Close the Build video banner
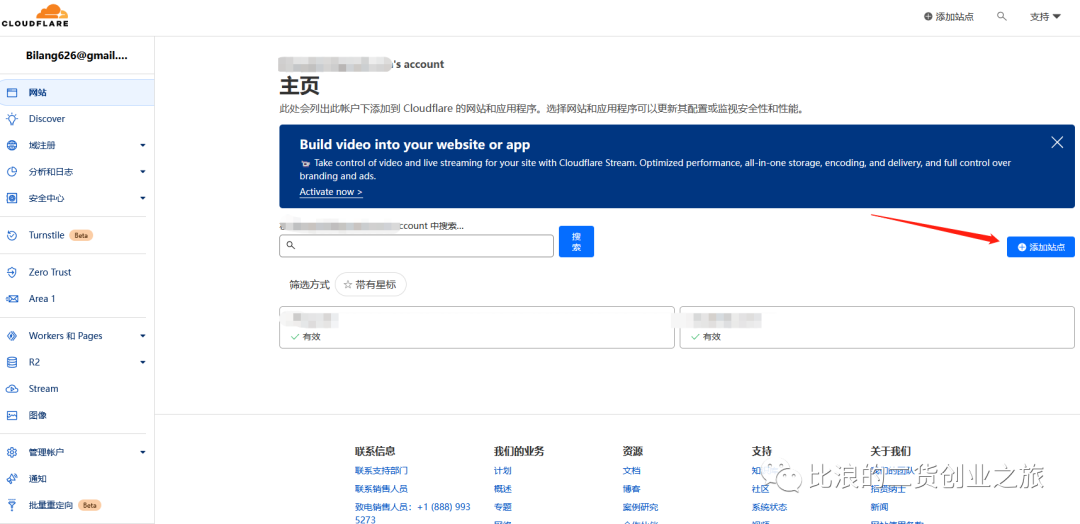 pyautogui.click(x=1057, y=143)
